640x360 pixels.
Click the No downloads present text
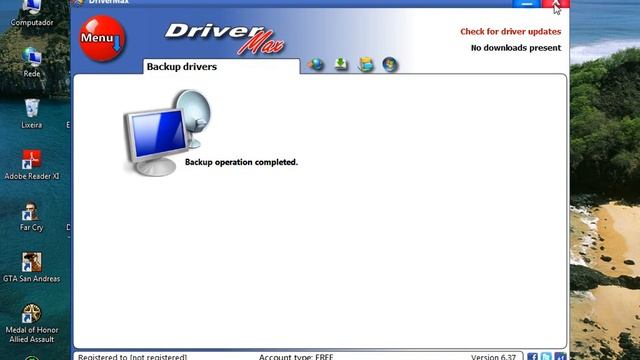(516, 48)
